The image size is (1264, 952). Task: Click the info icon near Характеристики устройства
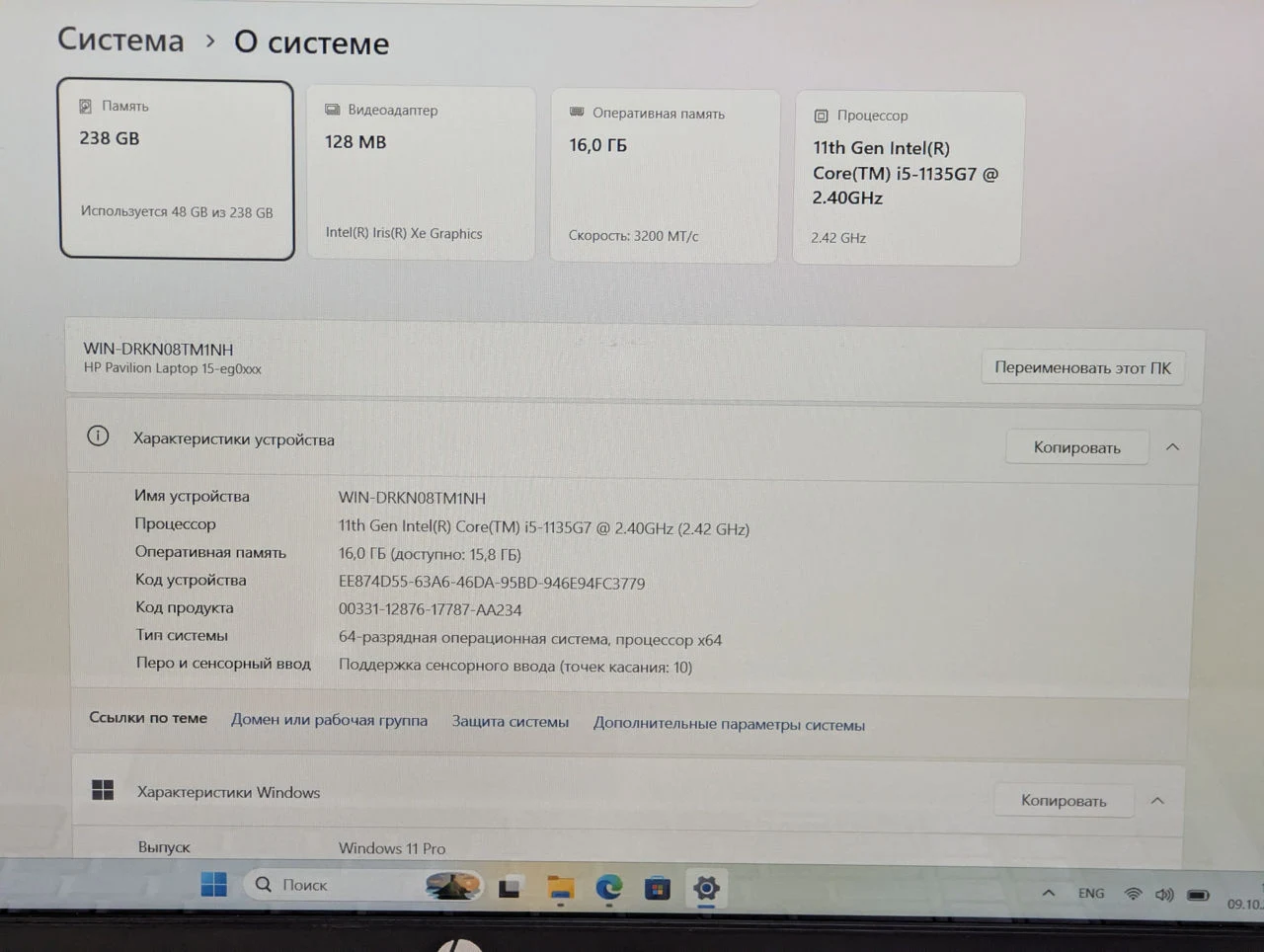98,436
